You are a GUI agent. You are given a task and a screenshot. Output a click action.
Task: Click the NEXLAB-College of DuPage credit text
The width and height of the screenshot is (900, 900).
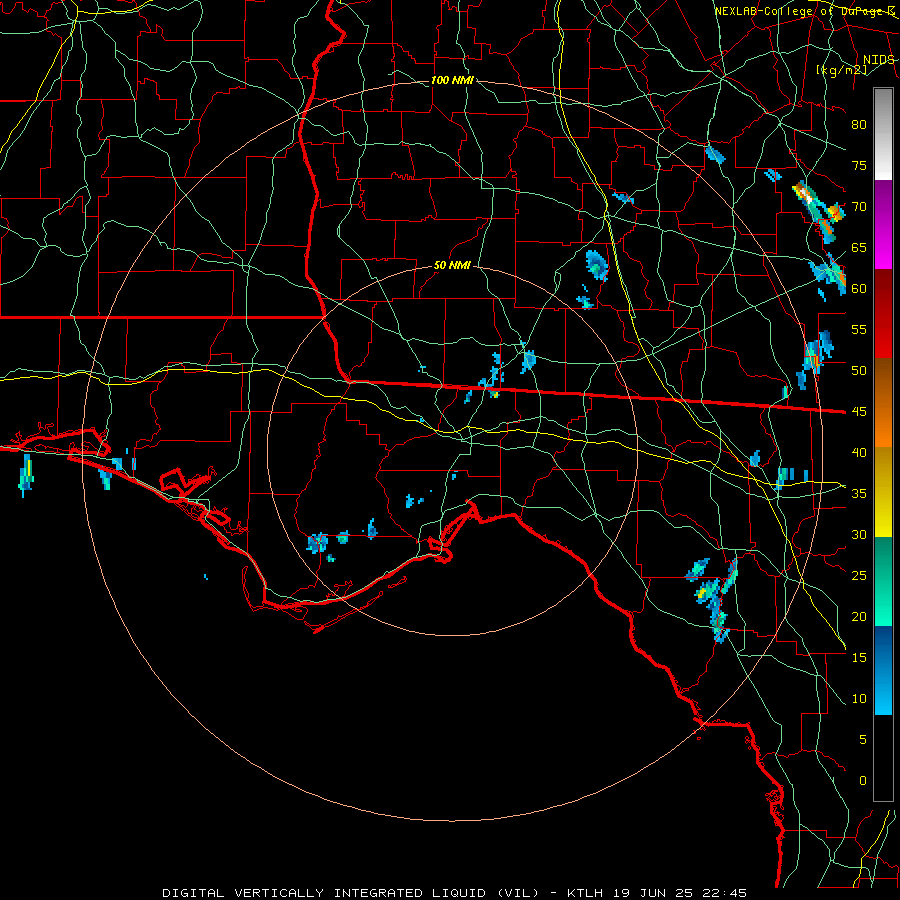(805, 11)
